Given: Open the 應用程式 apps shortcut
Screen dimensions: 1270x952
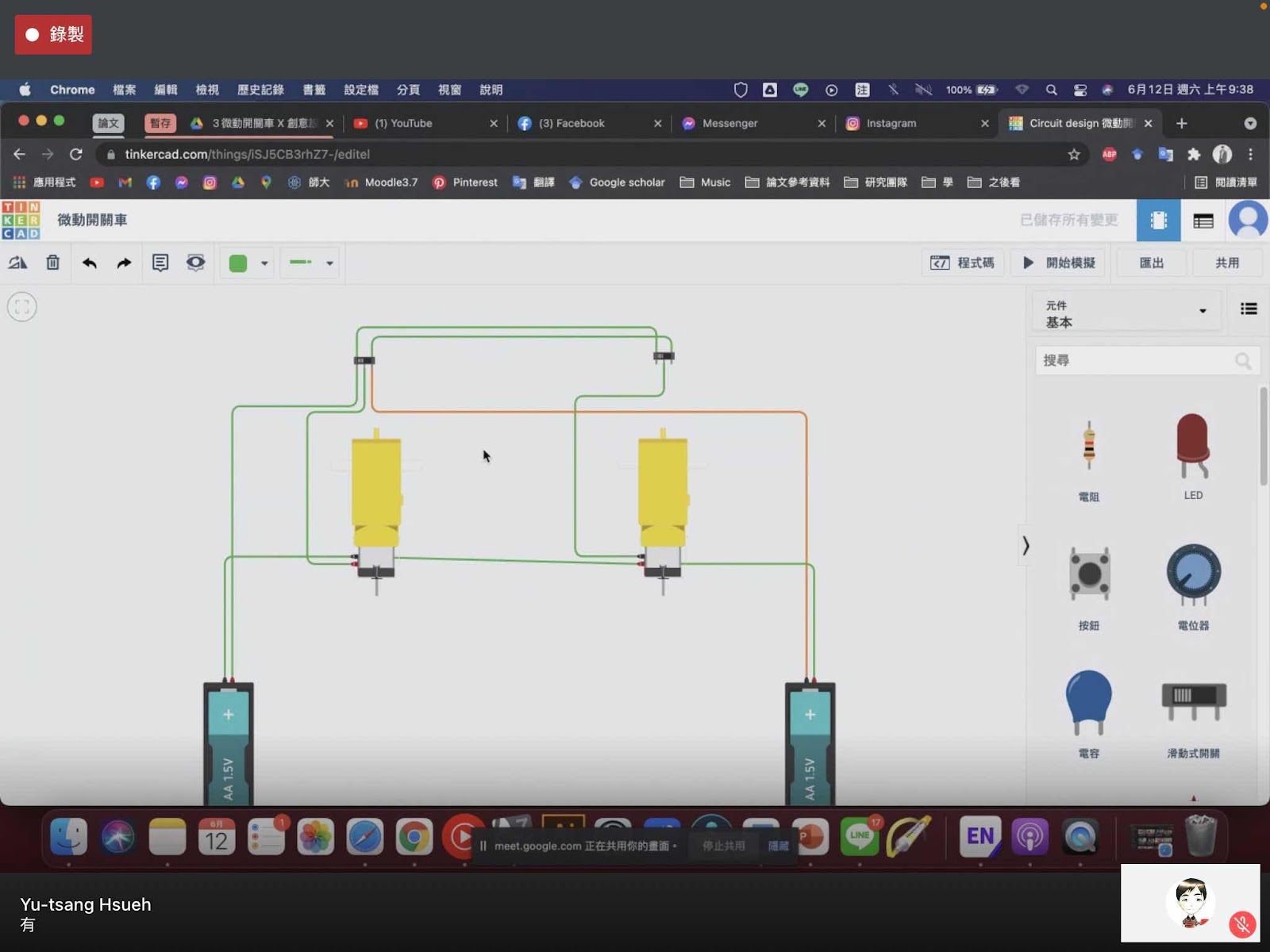Looking at the screenshot, I should point(44,182).
